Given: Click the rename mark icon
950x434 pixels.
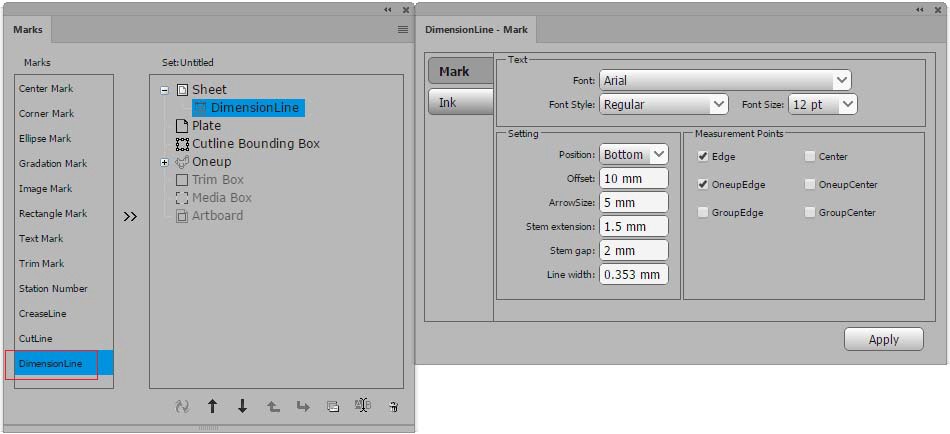Looking at the screenshot, I should [363, 406].
